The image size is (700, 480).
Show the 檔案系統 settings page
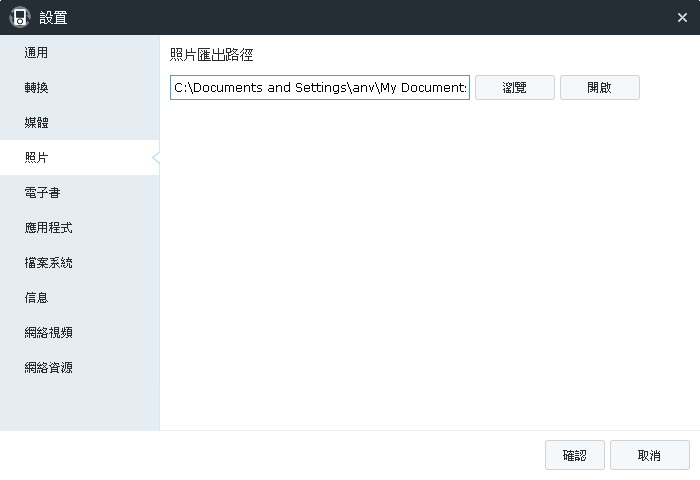48,263
